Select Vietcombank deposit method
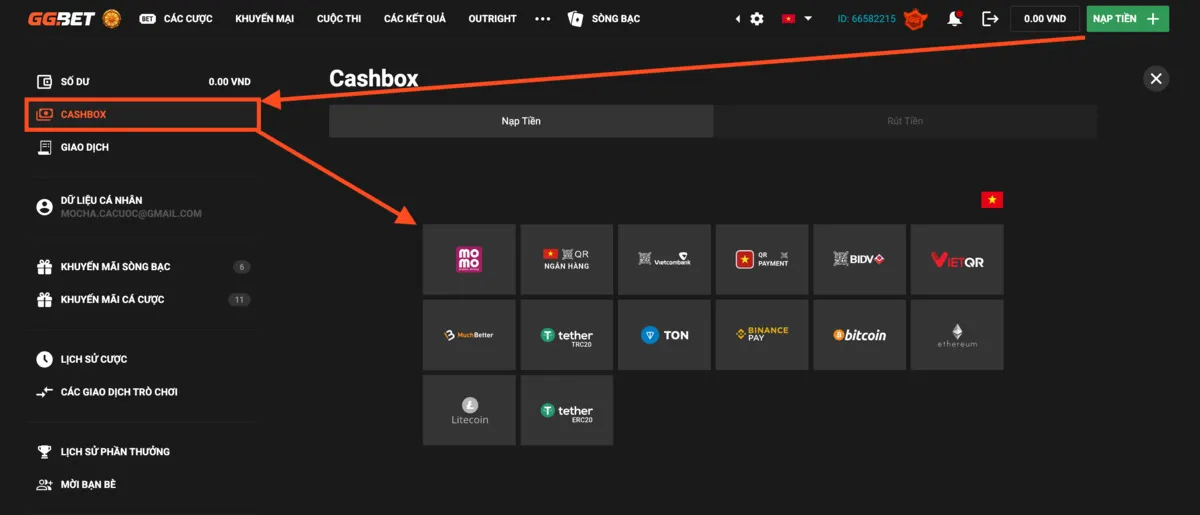The width and height of the screenshot is (1200, 515). [664, 259]
